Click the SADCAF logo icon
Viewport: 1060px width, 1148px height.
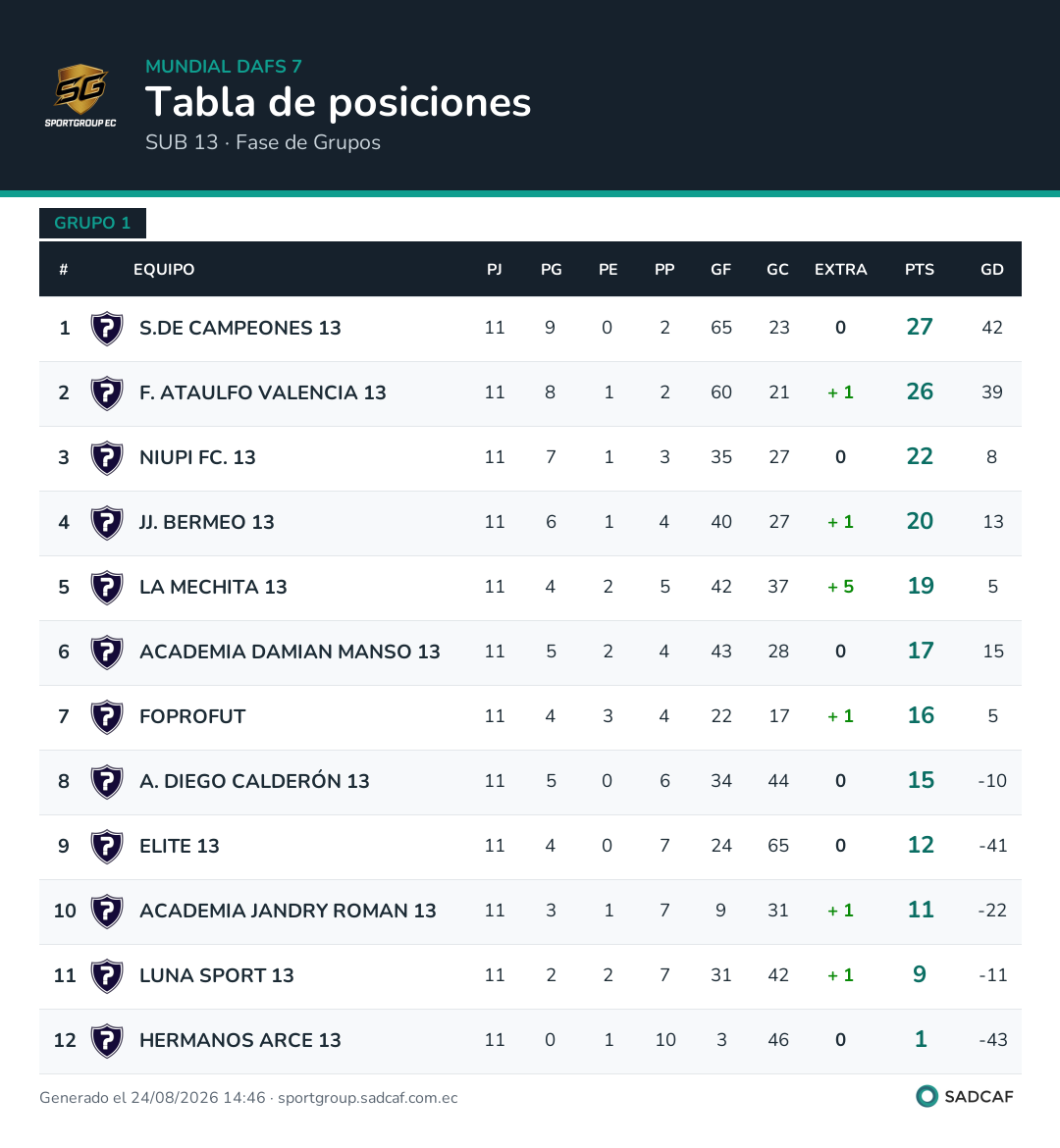pos(927,1096)
